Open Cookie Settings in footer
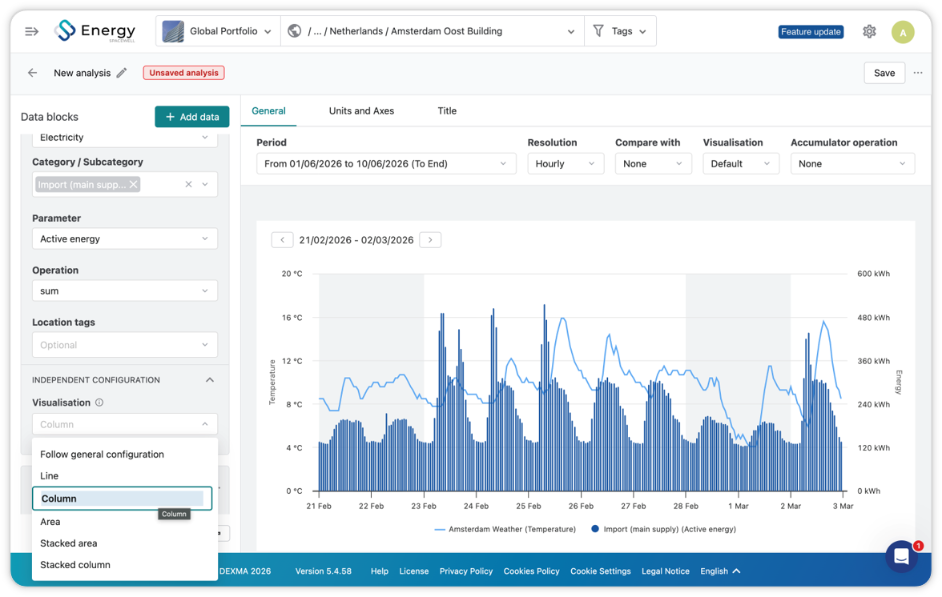The image size is (942, 597). (600, 571)
